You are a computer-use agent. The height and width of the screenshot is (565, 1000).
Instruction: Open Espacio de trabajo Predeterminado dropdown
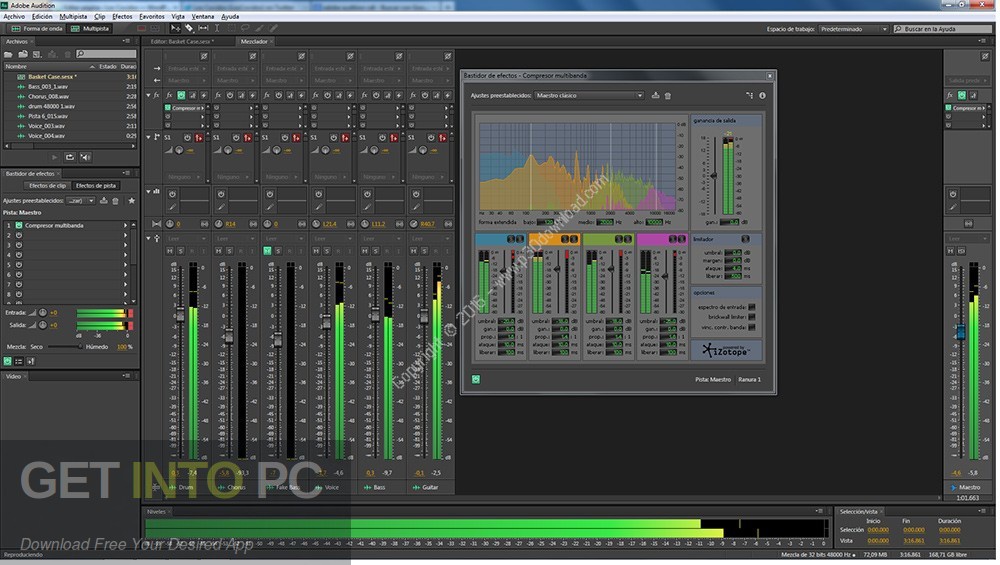pyautogui.click(x=853, y=29)
